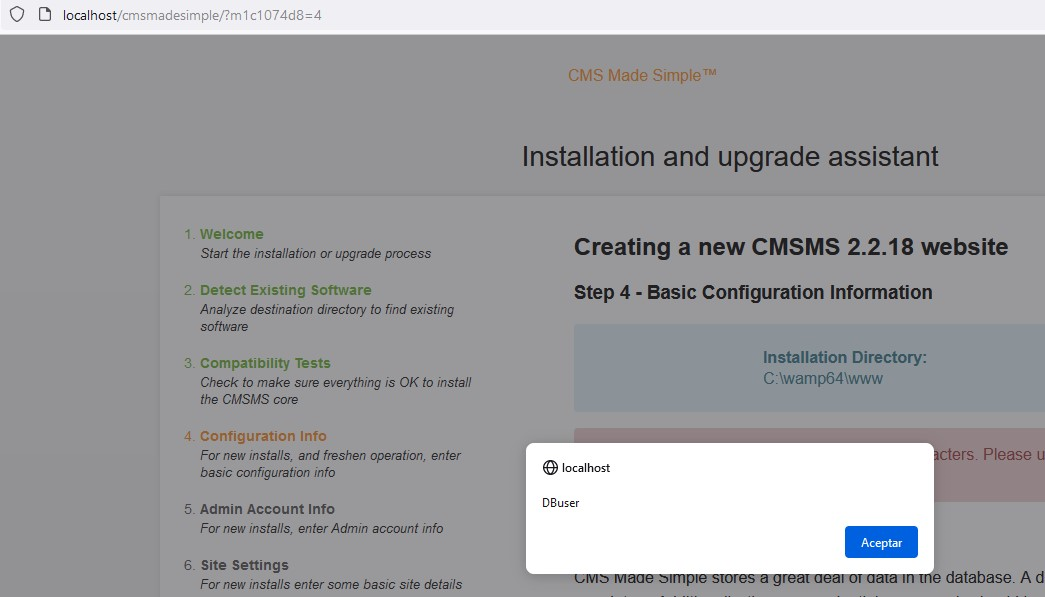Click the page info icon beside the URL
The height and width of the screenshot is (597, 1045).
pyautogui.click(x=45, y=14)
